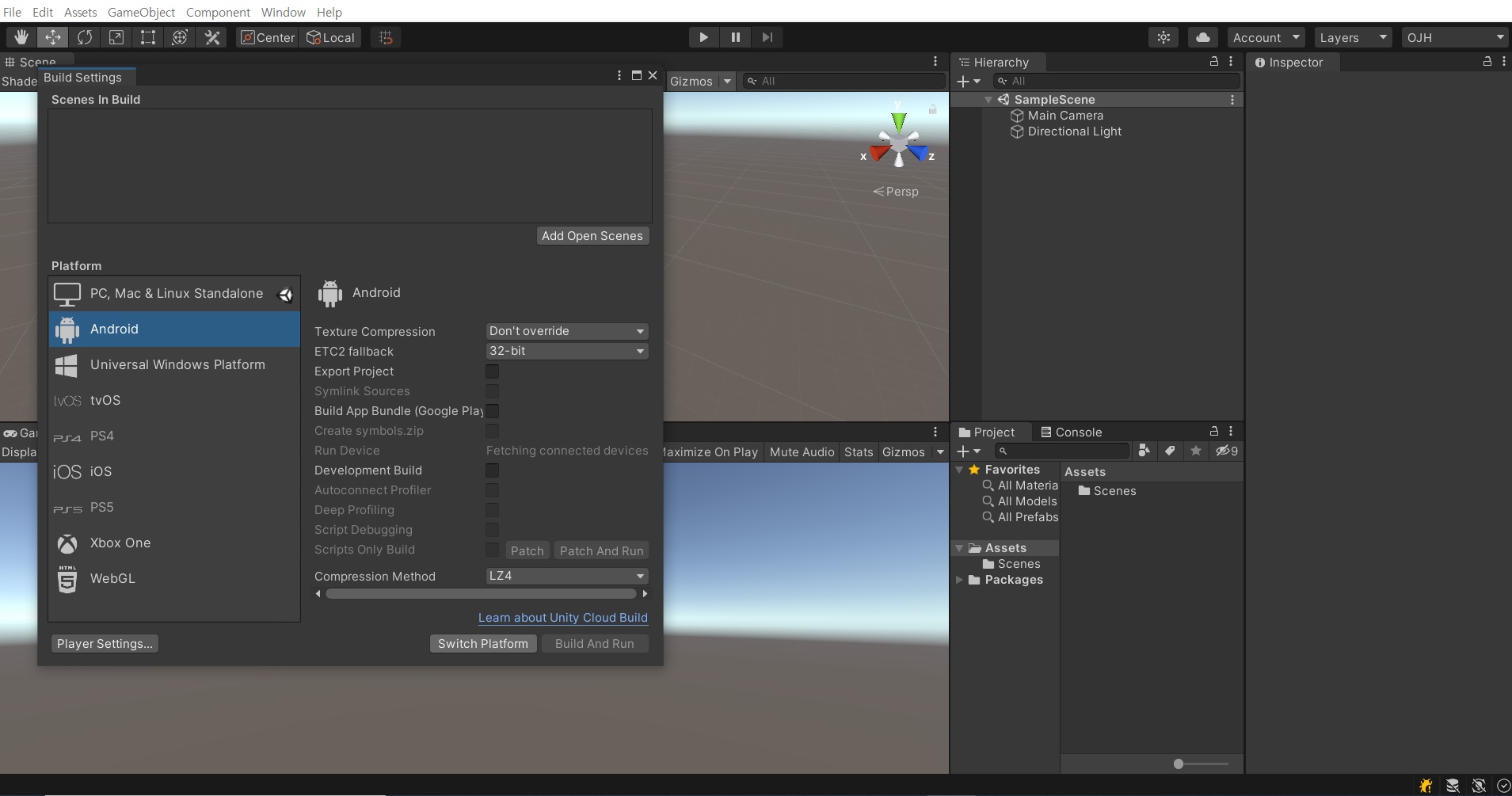Toggle the Export Project checkbox
The width and height of the screenshot is (1512, 796).
[492, 371]
